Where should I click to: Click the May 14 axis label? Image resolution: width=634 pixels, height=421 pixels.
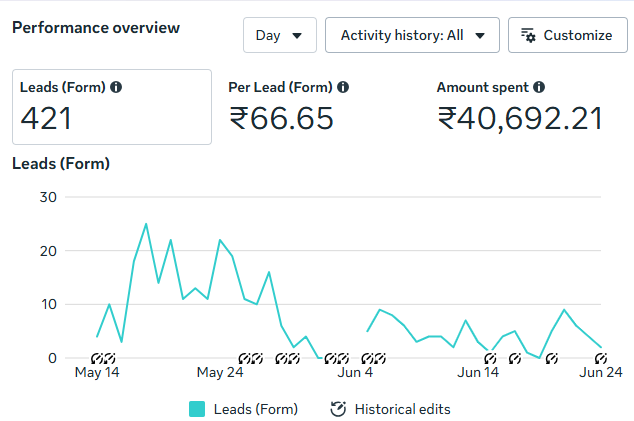point(97,372)
